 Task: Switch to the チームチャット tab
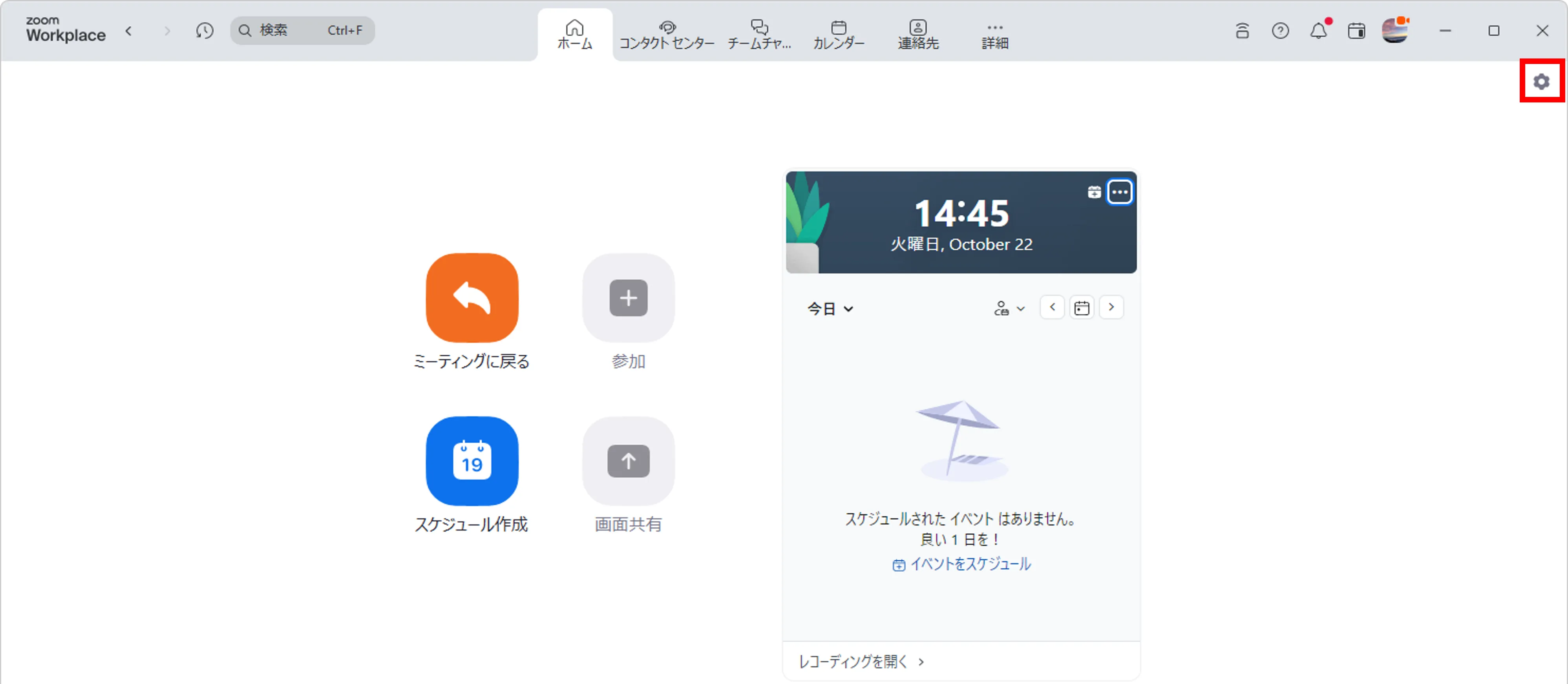pyautogui.click(x=759, y=34)
